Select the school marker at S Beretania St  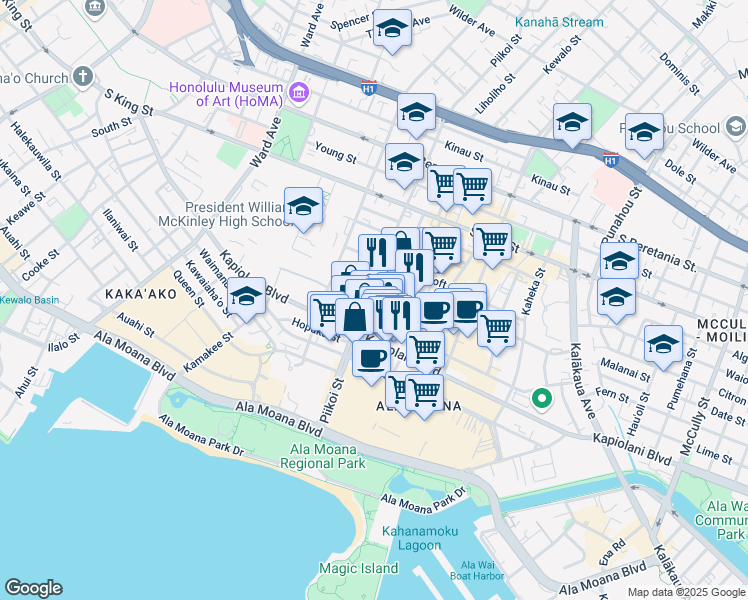(619, 261)
